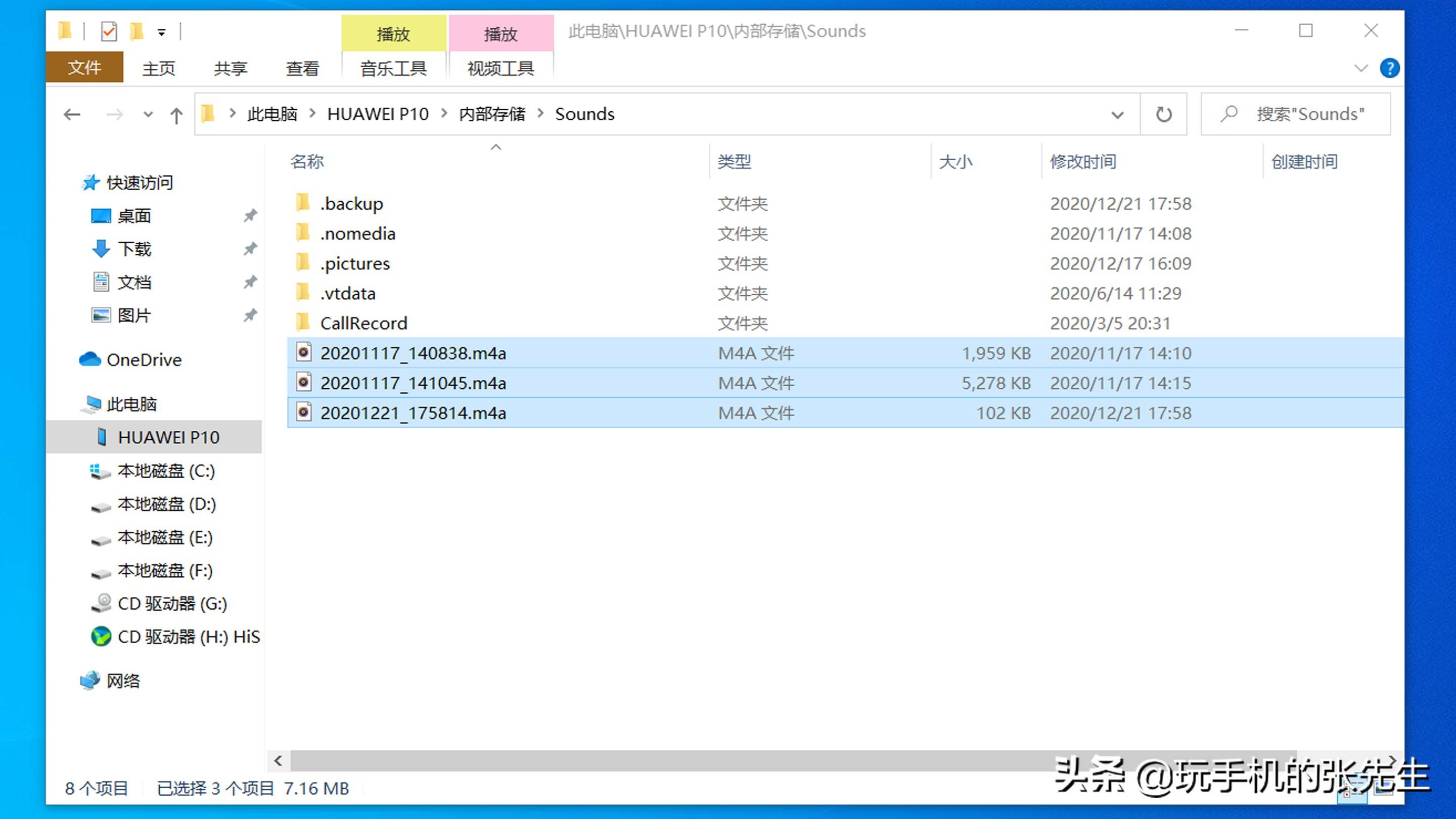Click the pin icon next to 下载
The image size is (1456, 819).
point(250,249)
